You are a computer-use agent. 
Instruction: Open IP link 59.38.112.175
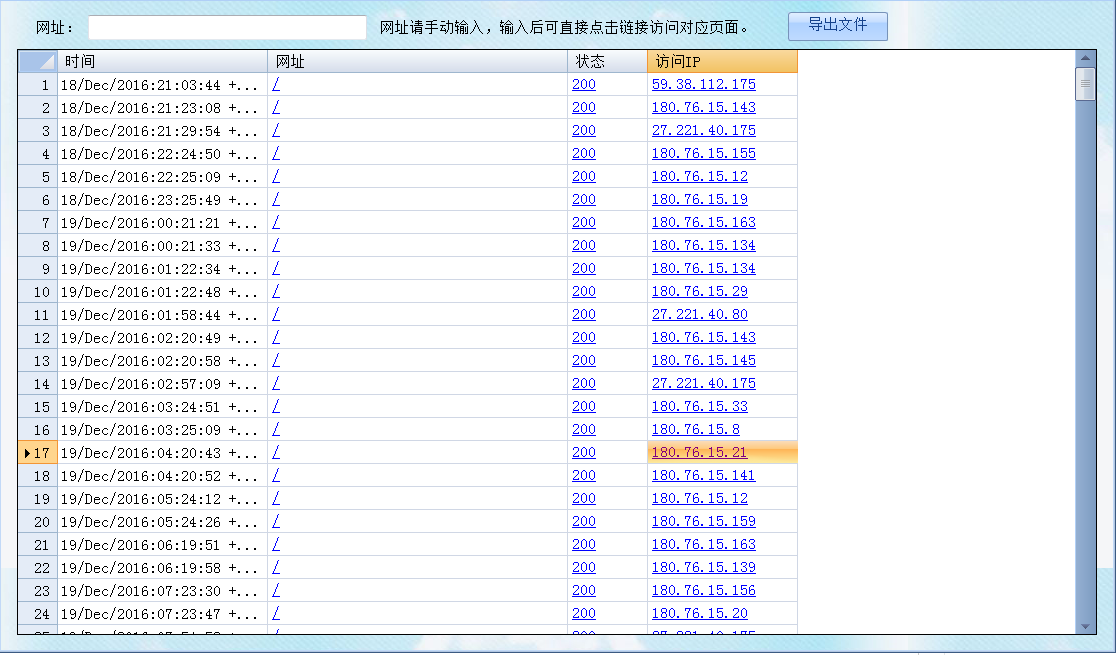click(x=703, y=85)
